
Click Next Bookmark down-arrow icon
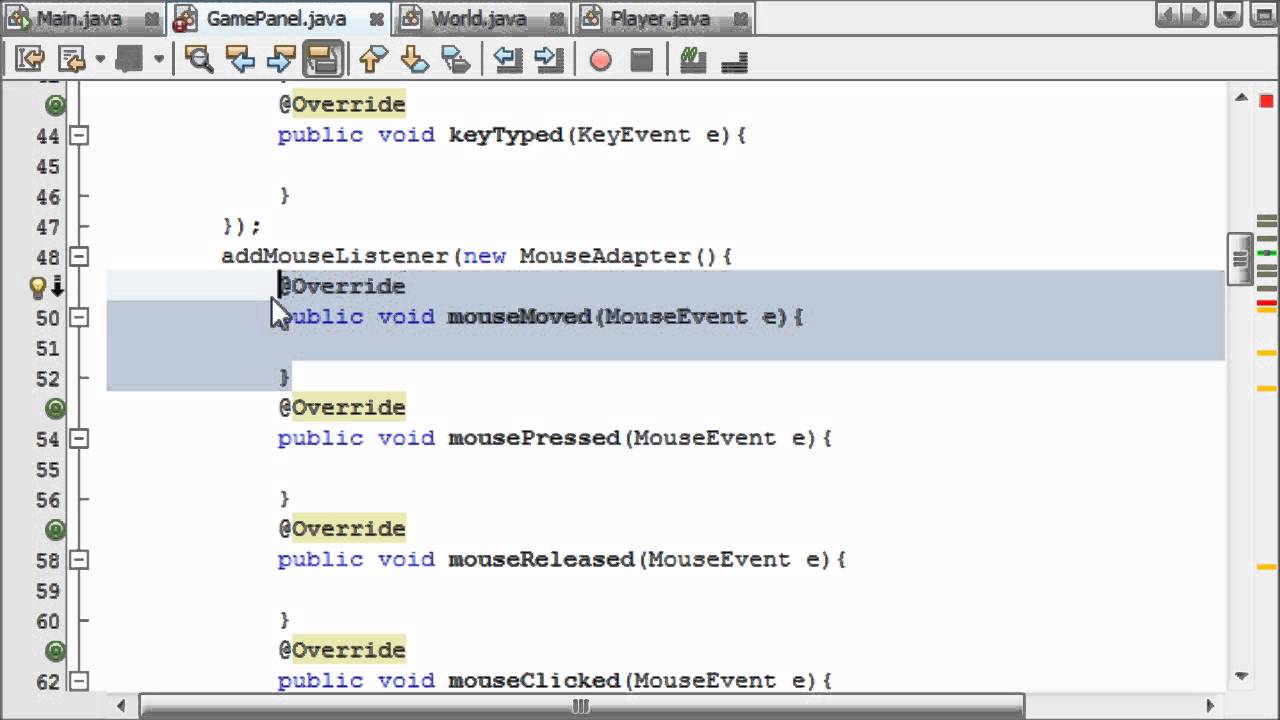point(414,60)
